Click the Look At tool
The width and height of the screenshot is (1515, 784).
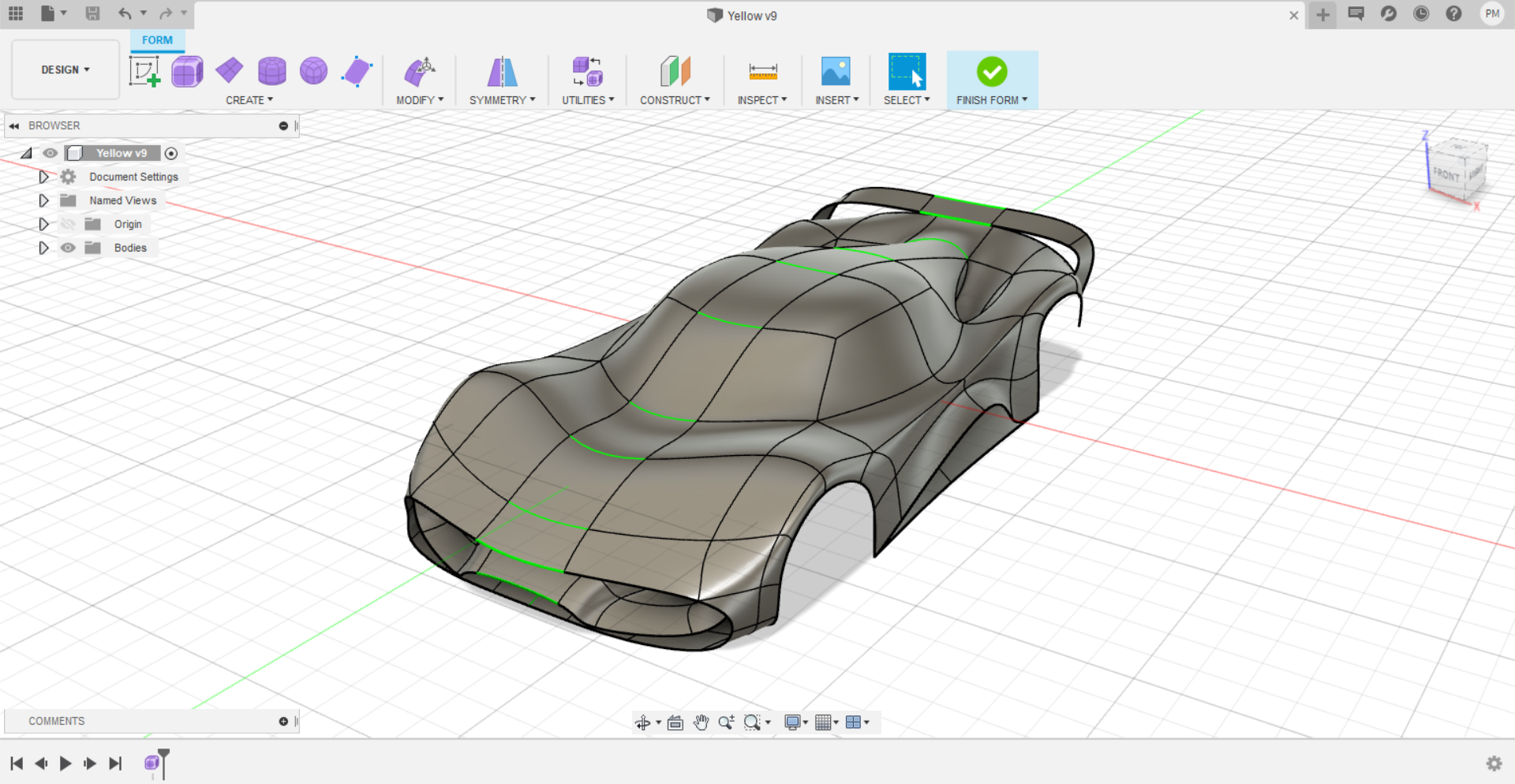pos(675,722)
